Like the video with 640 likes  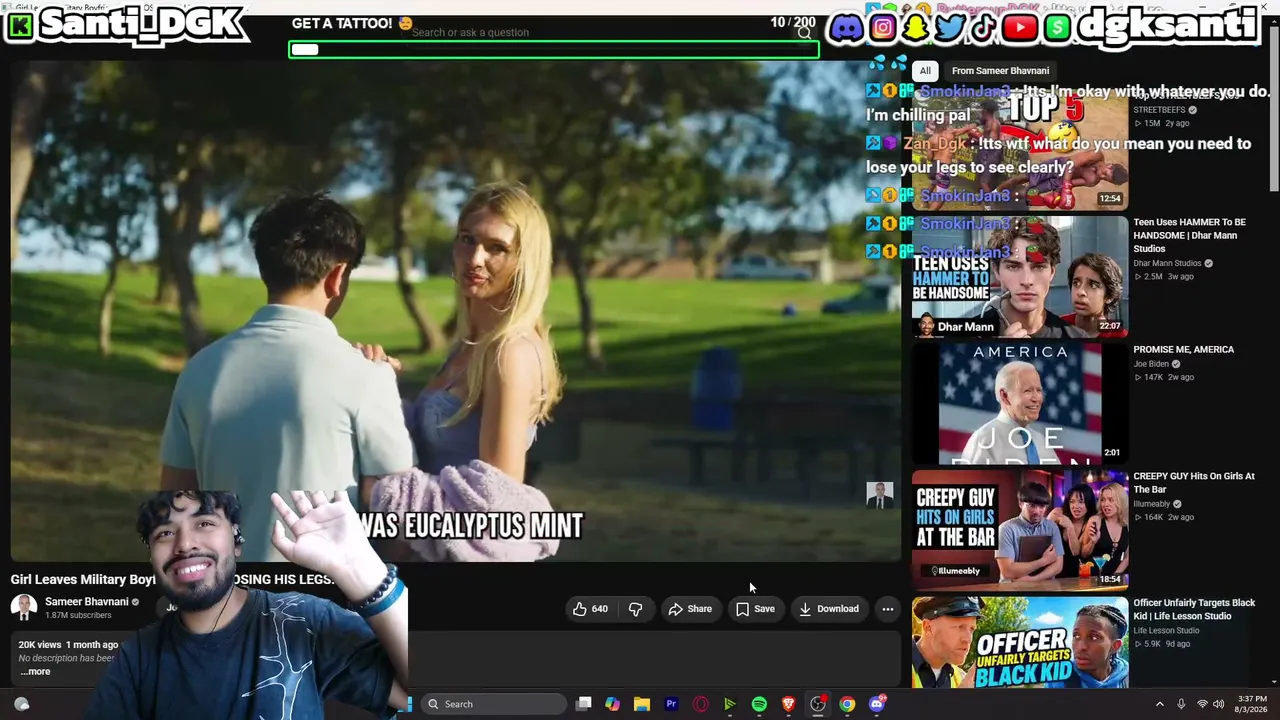[590, 609]
